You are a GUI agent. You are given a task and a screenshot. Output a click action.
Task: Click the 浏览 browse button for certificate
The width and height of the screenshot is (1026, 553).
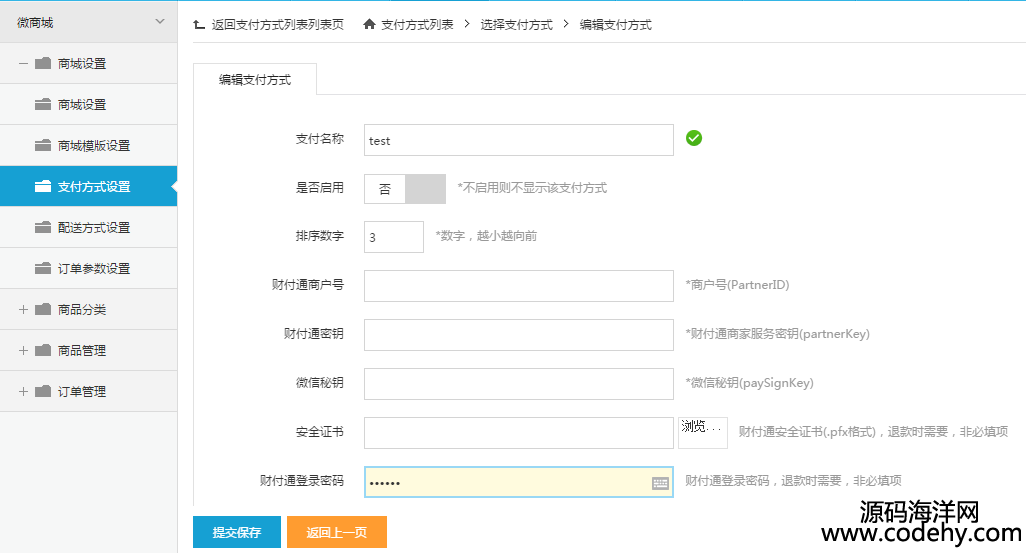(702, 429)
